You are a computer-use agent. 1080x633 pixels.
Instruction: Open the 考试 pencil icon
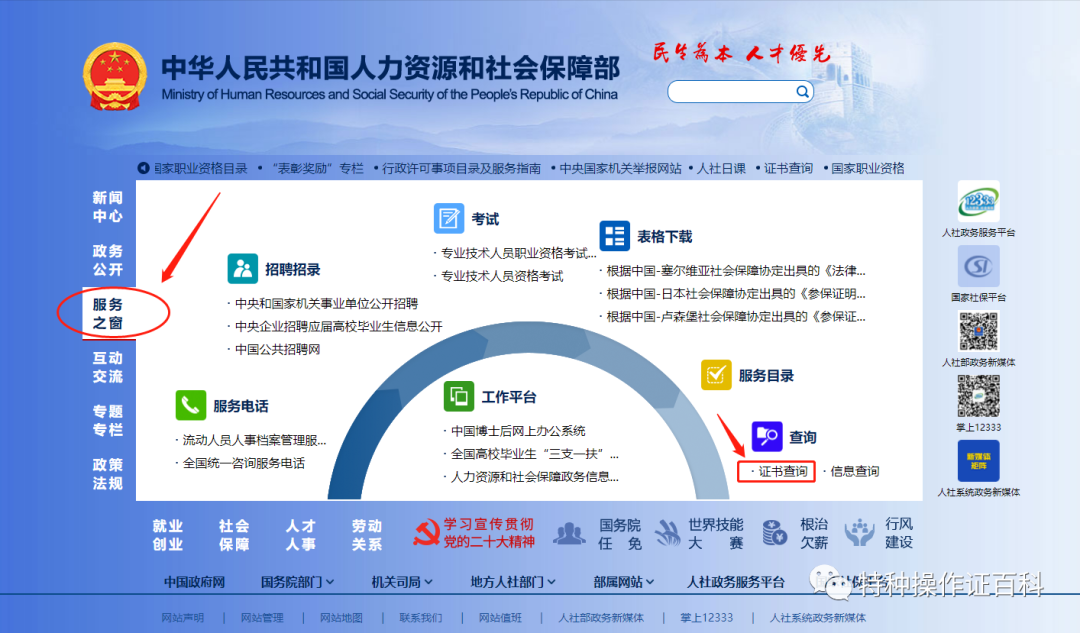[x=448, y=218]
